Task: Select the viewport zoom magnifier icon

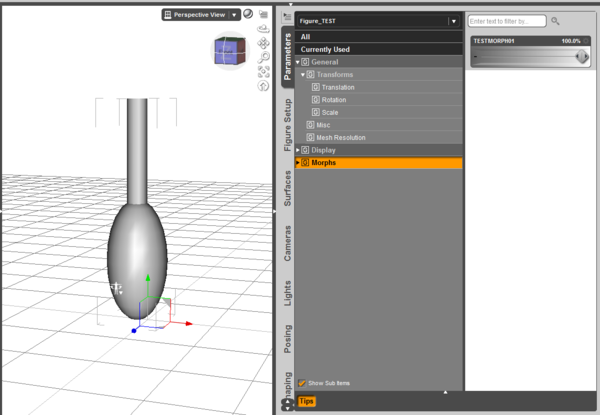Action: coord(264,57)
